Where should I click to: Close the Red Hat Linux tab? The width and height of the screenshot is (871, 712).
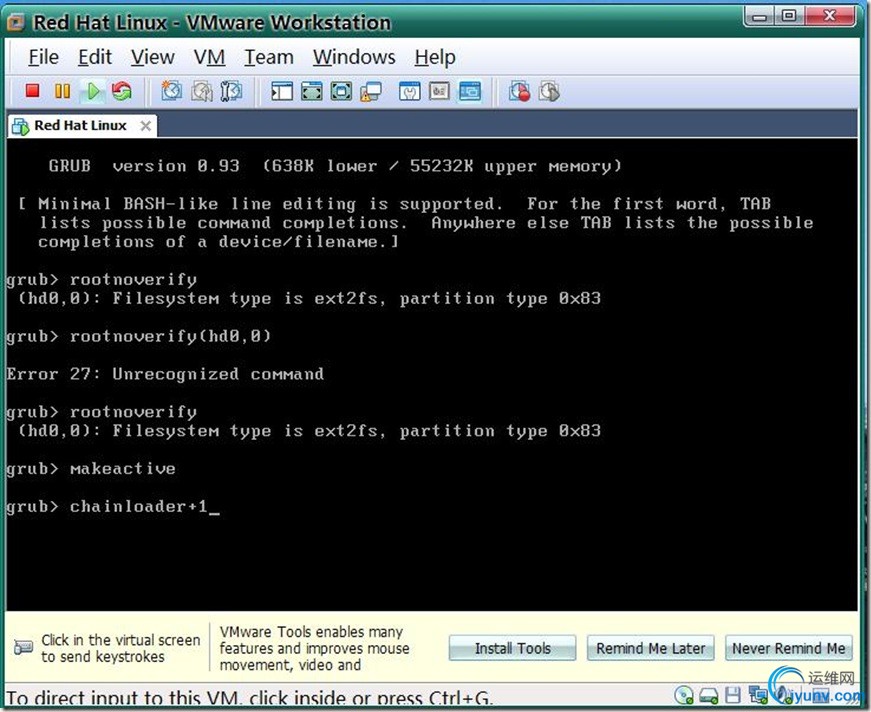tap(146, 126)
